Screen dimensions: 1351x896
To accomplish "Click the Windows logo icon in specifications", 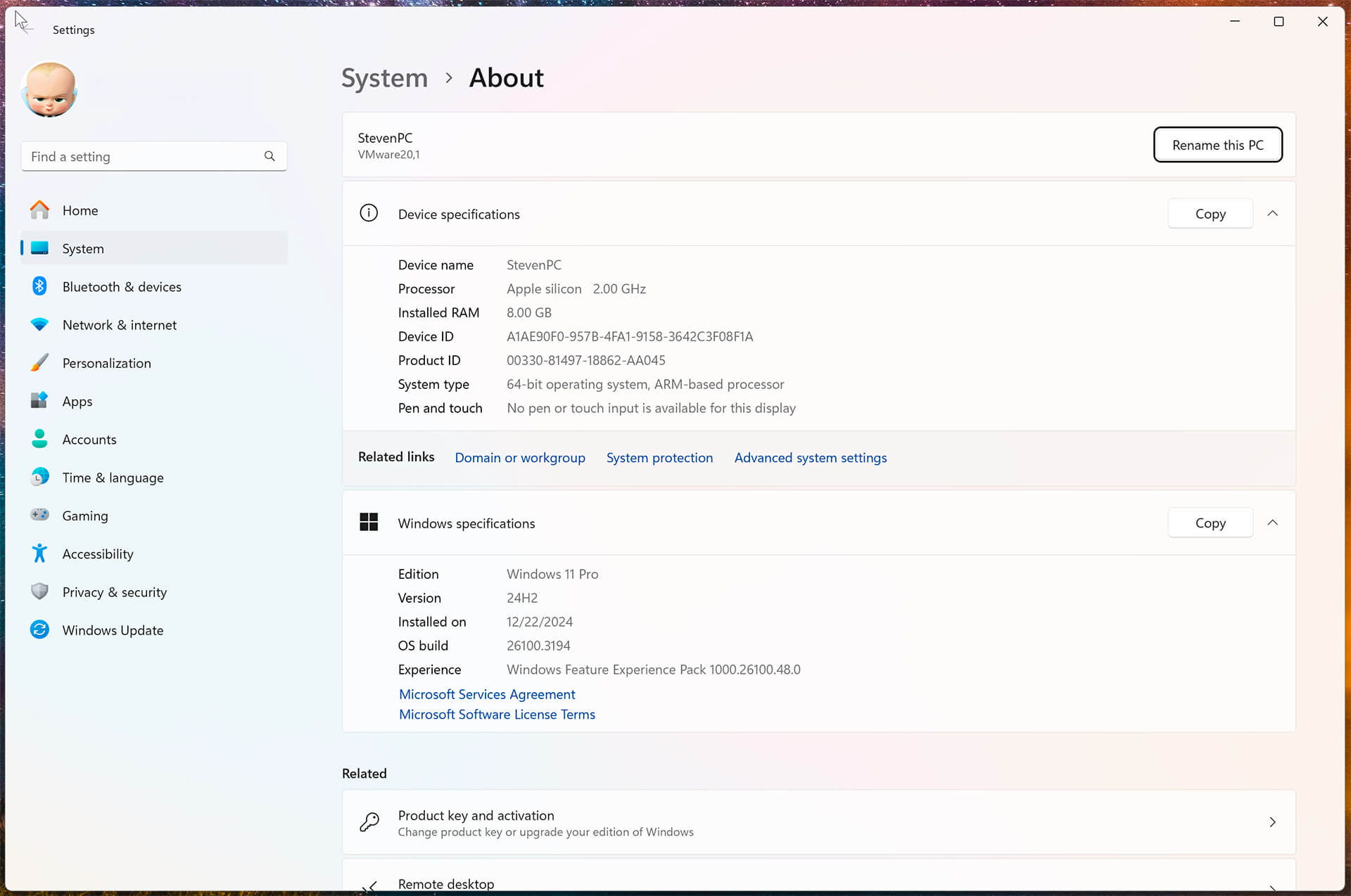I will [x=369, y=522].
